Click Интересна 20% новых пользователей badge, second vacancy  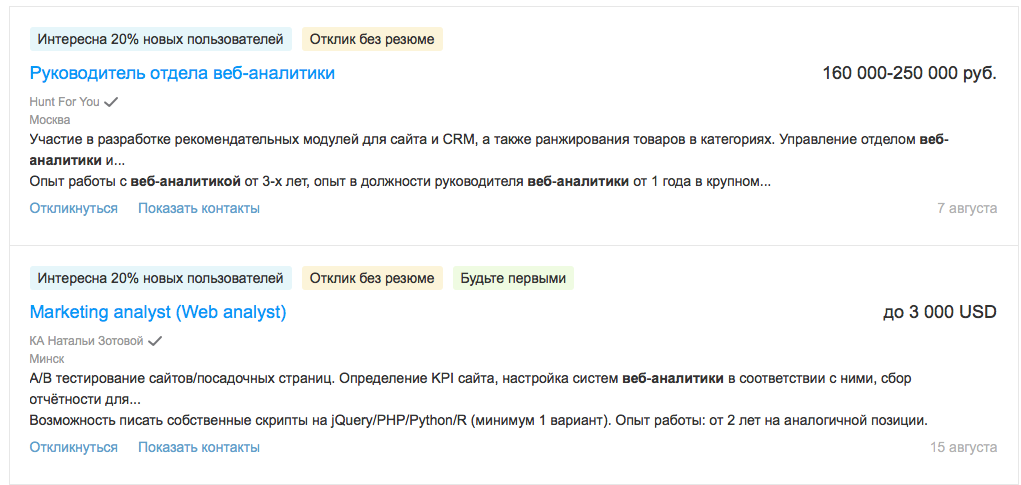click(x=161, y=279)
